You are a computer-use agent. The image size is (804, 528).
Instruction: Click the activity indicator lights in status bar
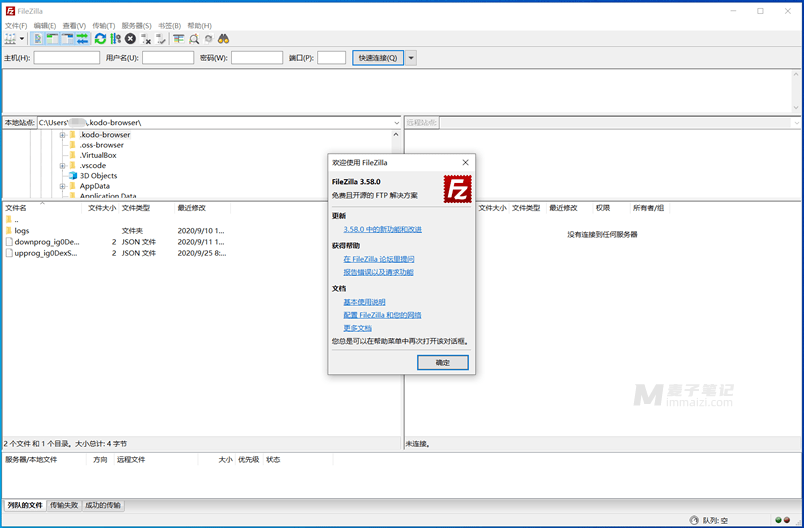point(782,520)
